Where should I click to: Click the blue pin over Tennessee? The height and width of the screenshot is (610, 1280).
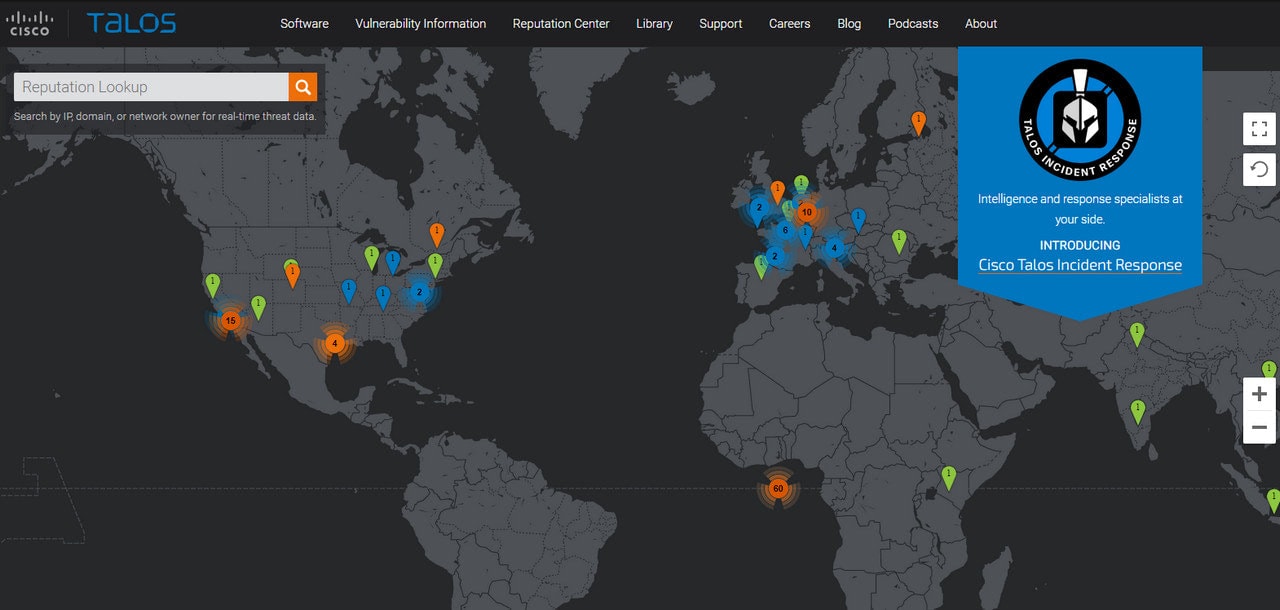coord(383,297)
